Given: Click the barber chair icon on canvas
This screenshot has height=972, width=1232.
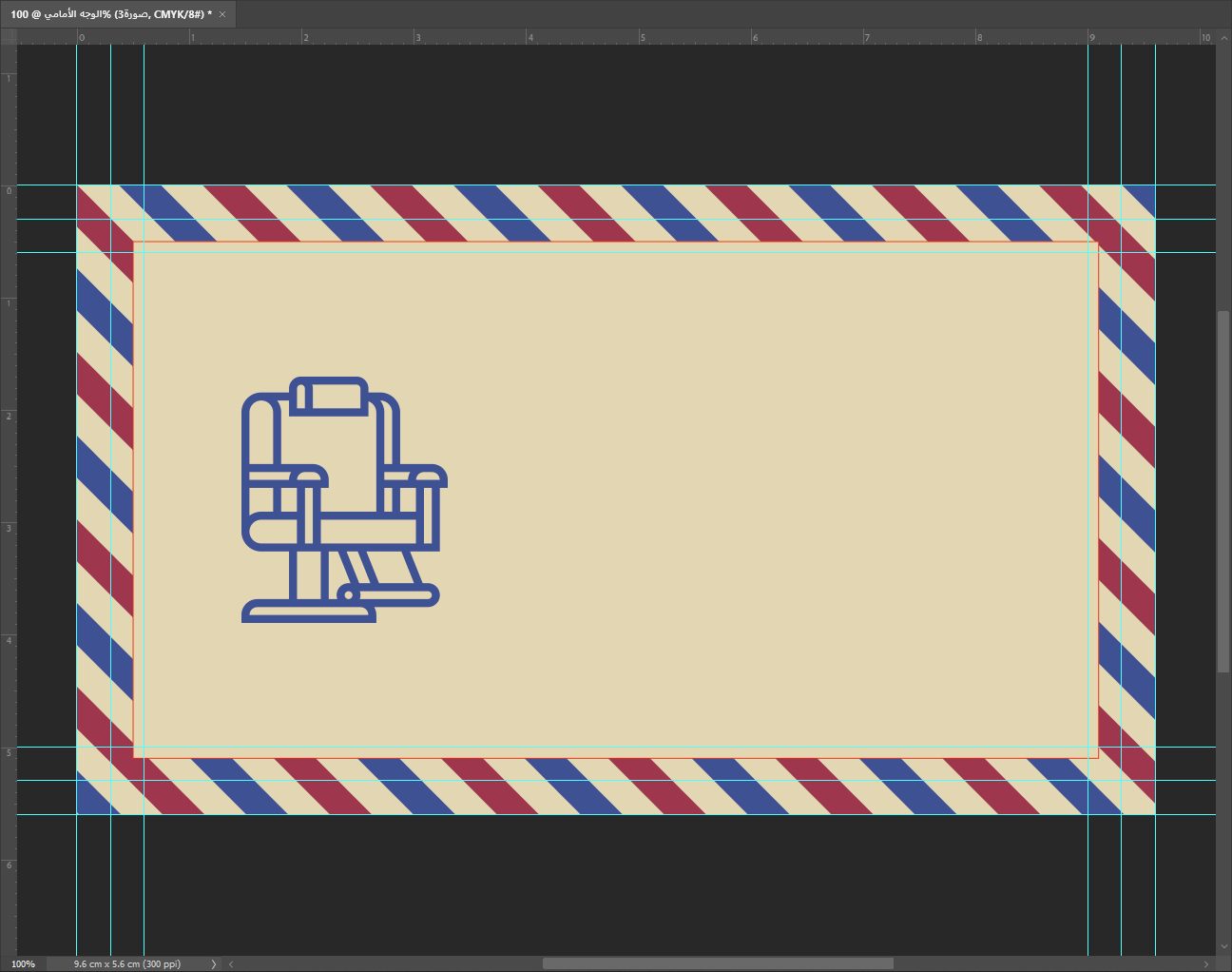Looking at the screenshot, I should [x=344, y=499].
